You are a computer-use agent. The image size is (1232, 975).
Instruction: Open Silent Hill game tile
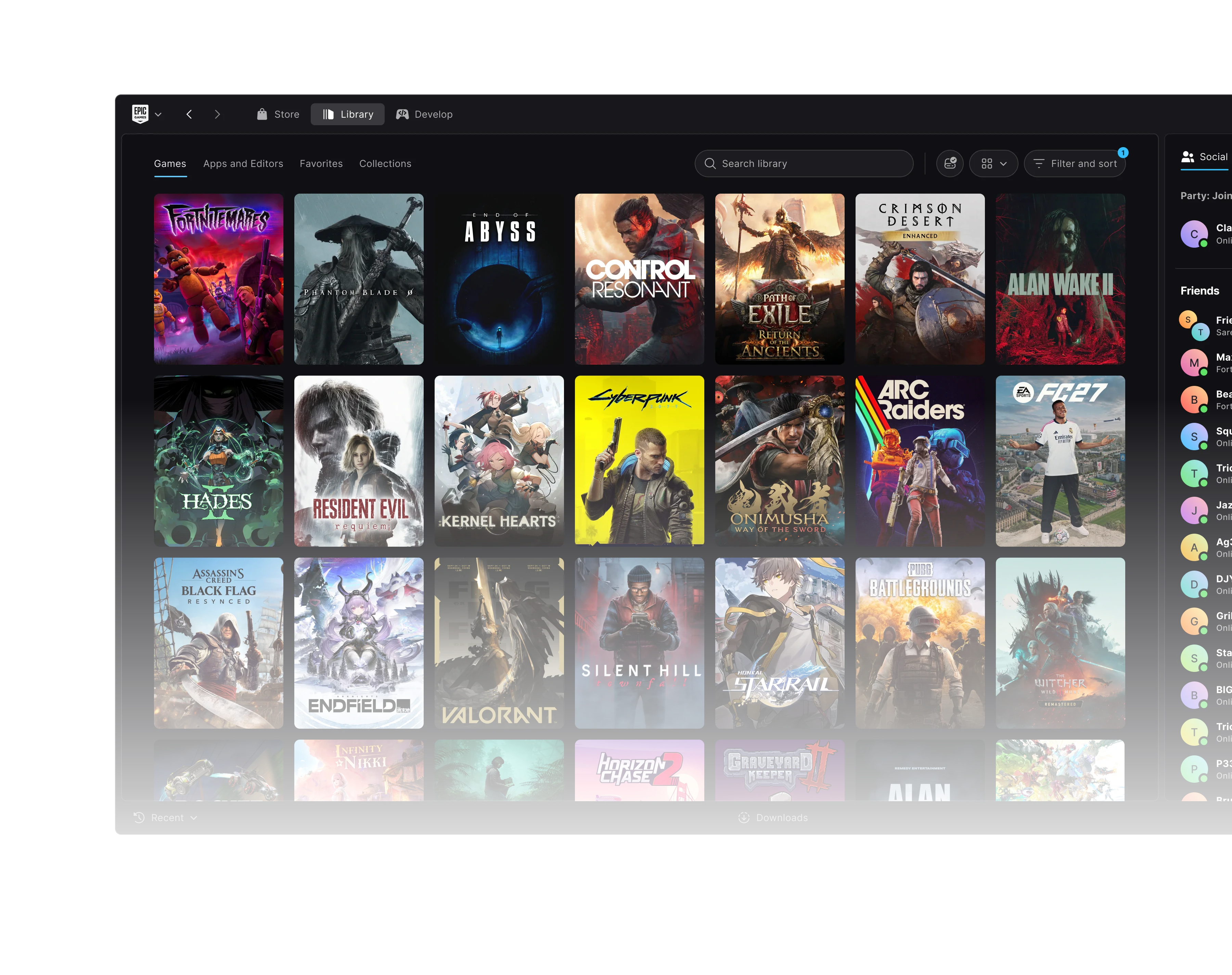coord(639,643)
